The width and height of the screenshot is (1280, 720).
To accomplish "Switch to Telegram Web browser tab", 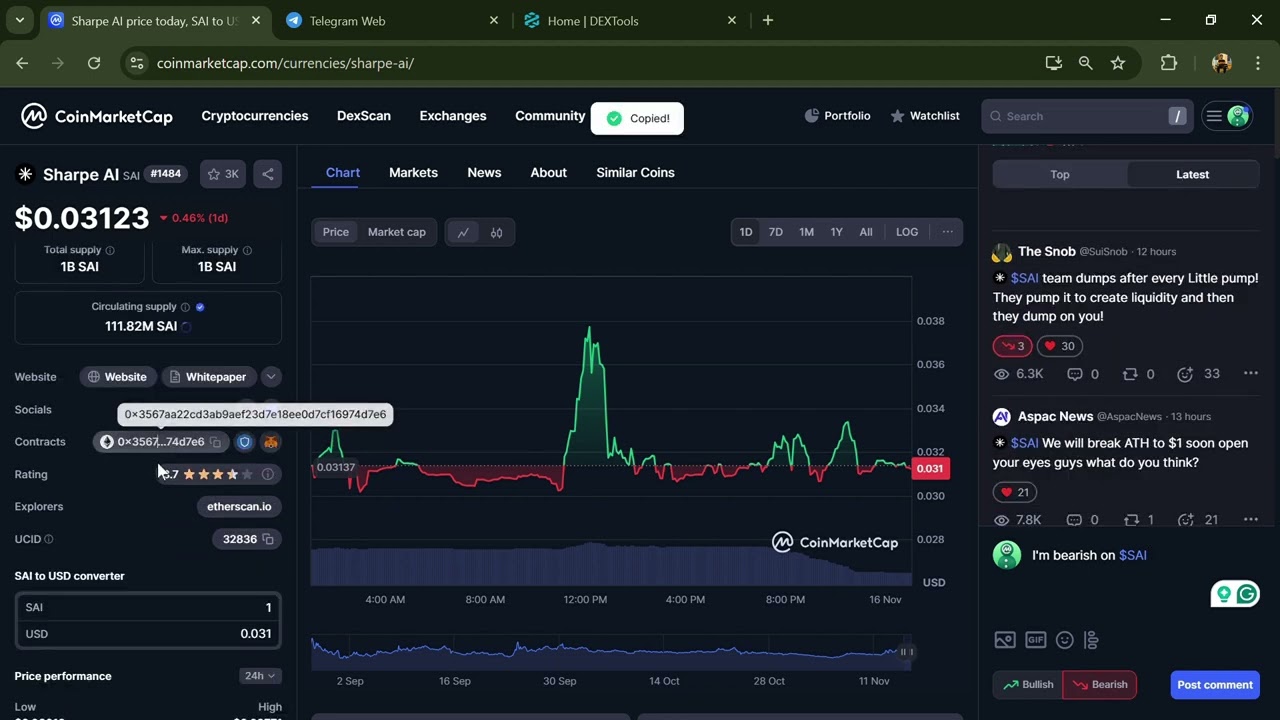I will (x=391, y=20).
